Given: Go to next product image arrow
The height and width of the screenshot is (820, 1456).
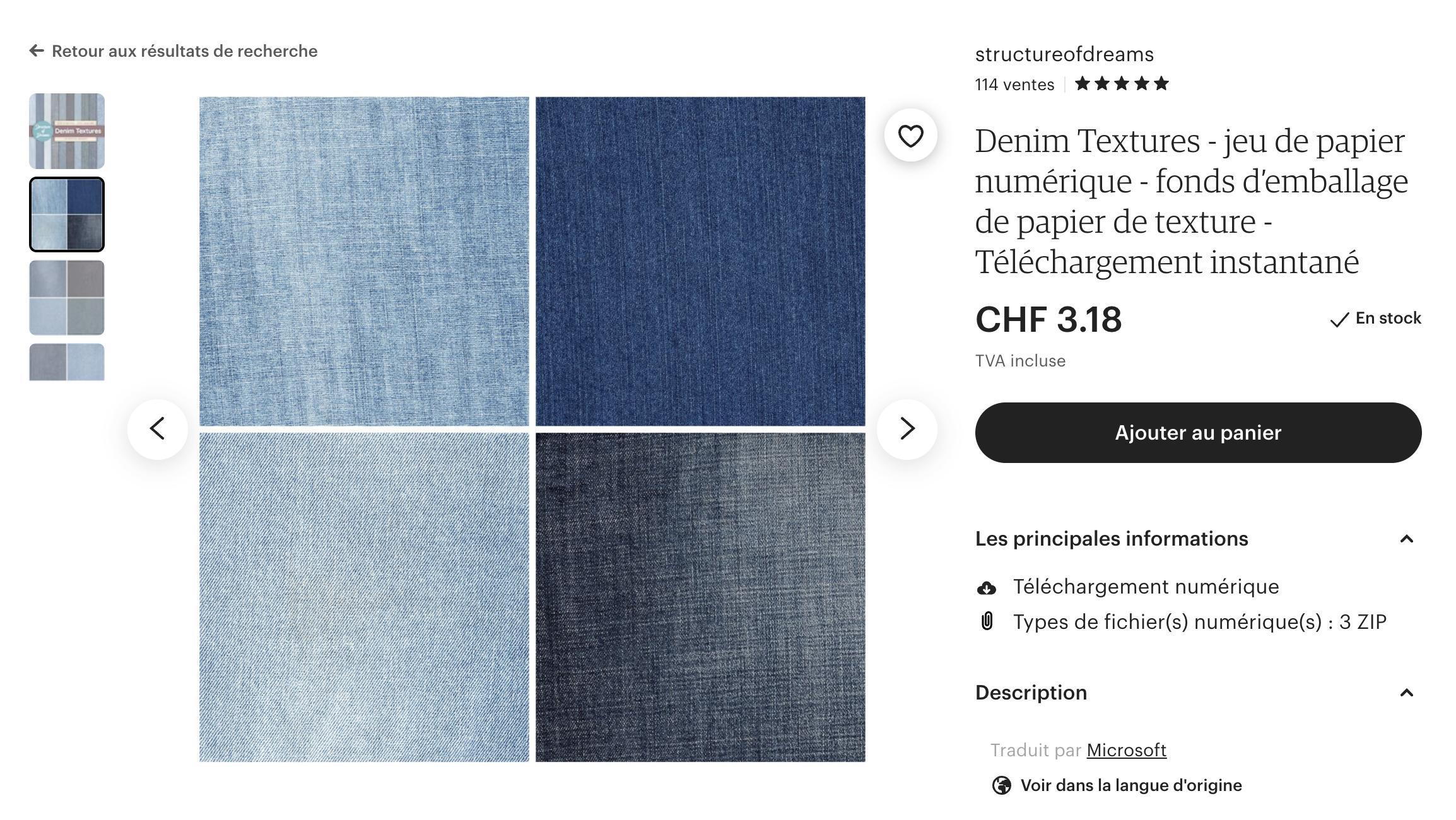Looking at the screenshot, I should click(907, 429).
